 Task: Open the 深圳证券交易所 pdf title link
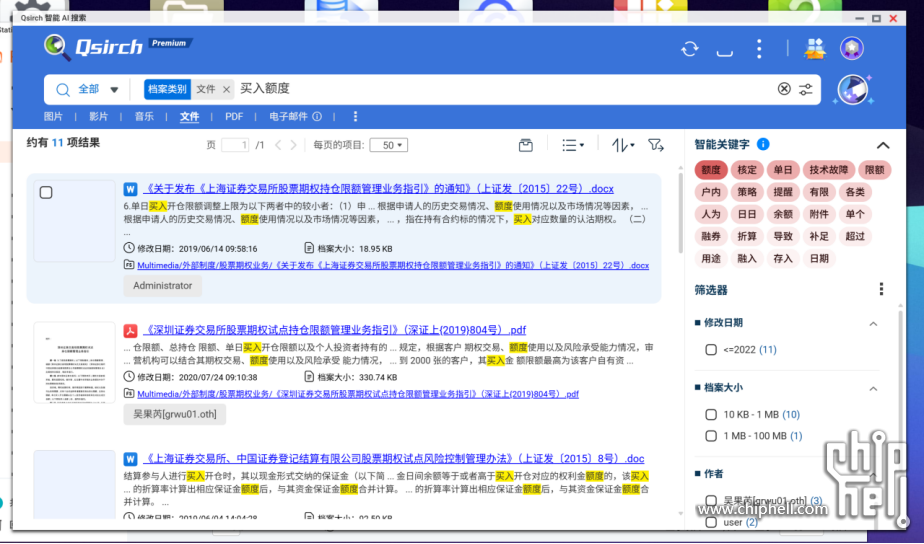(x=335, y=329)
